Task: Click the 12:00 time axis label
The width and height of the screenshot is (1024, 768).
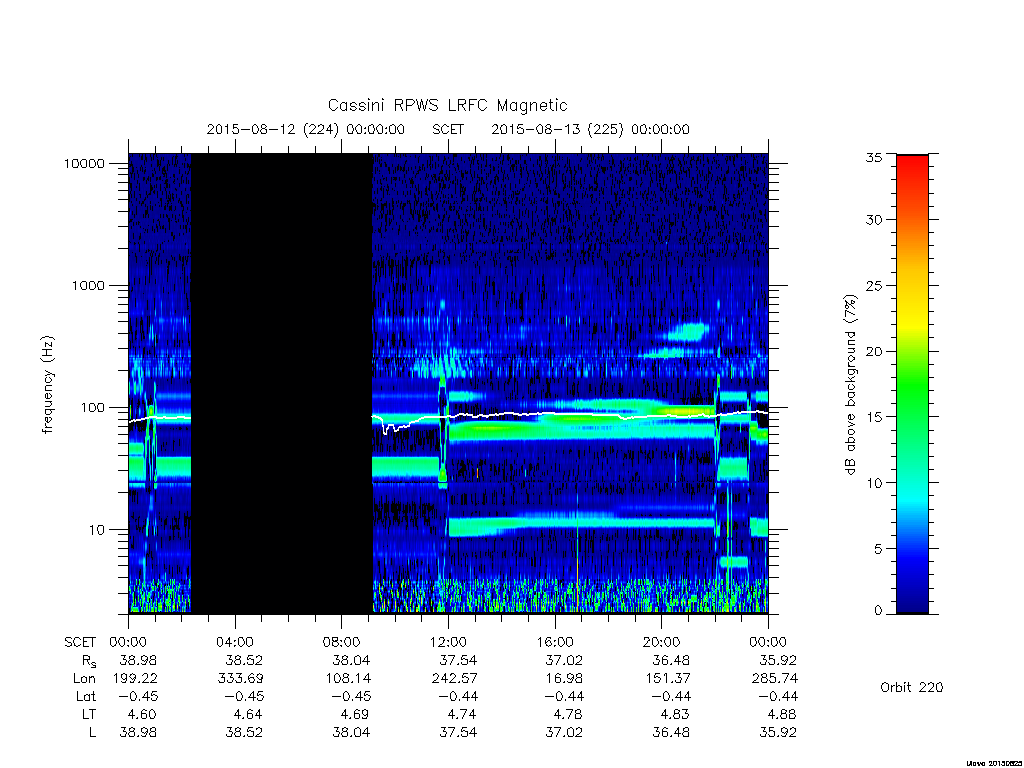Action: pos(448,642)
